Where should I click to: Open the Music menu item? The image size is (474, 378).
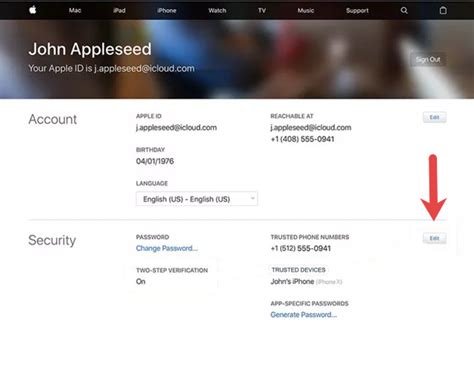(306, 10)
